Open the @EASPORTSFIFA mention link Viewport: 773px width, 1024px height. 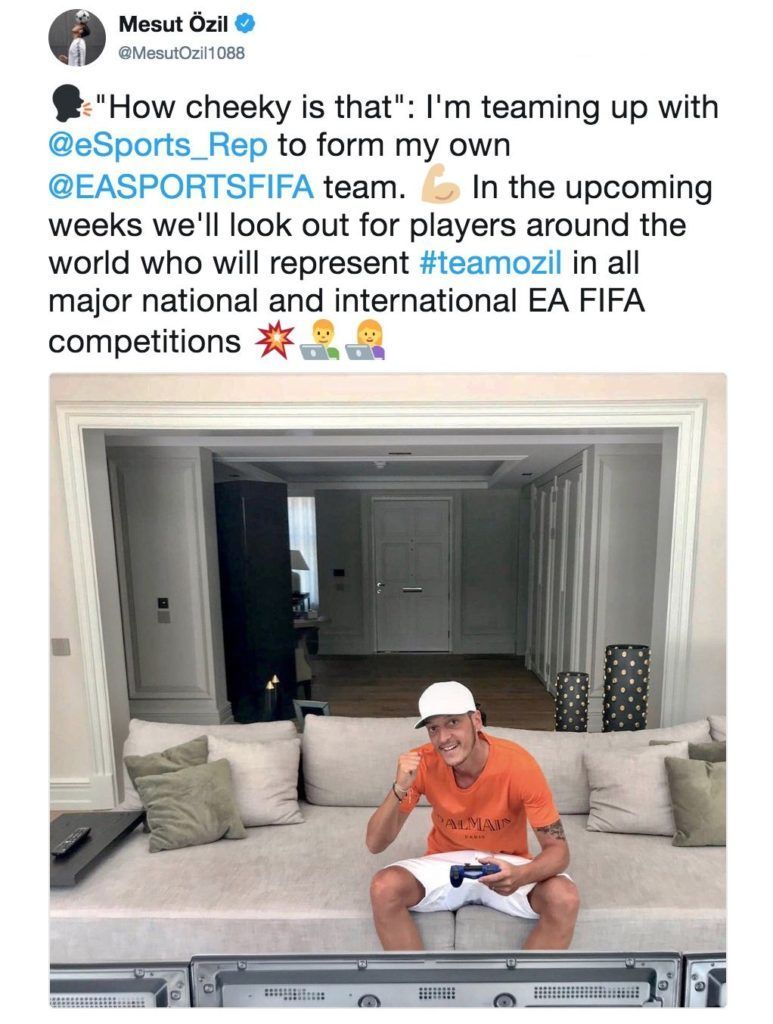click(x=181, y=186)
